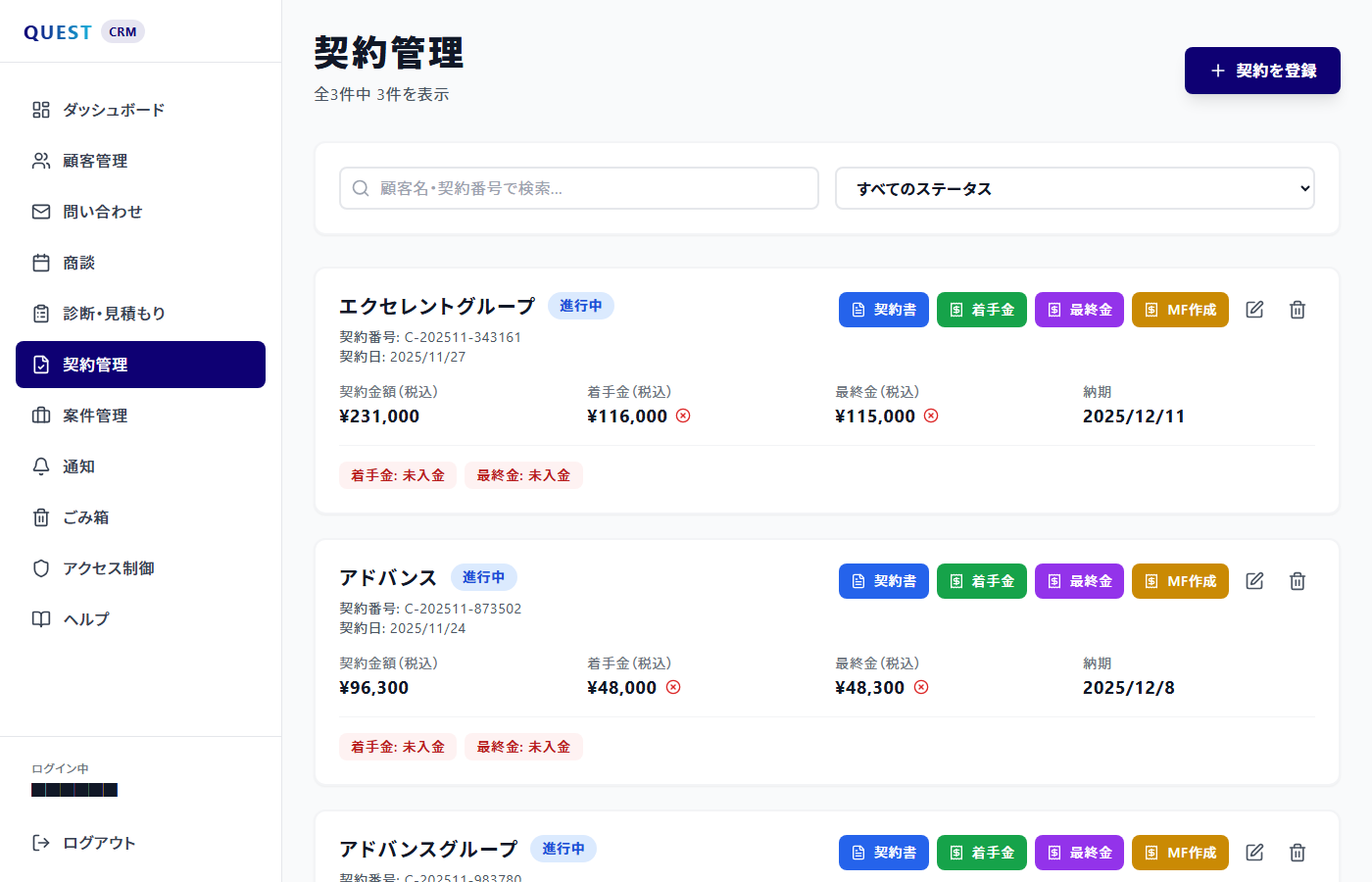Click trash icon for アドバンスグループ contract
1372x882 pixels.
coord(1298,853)
